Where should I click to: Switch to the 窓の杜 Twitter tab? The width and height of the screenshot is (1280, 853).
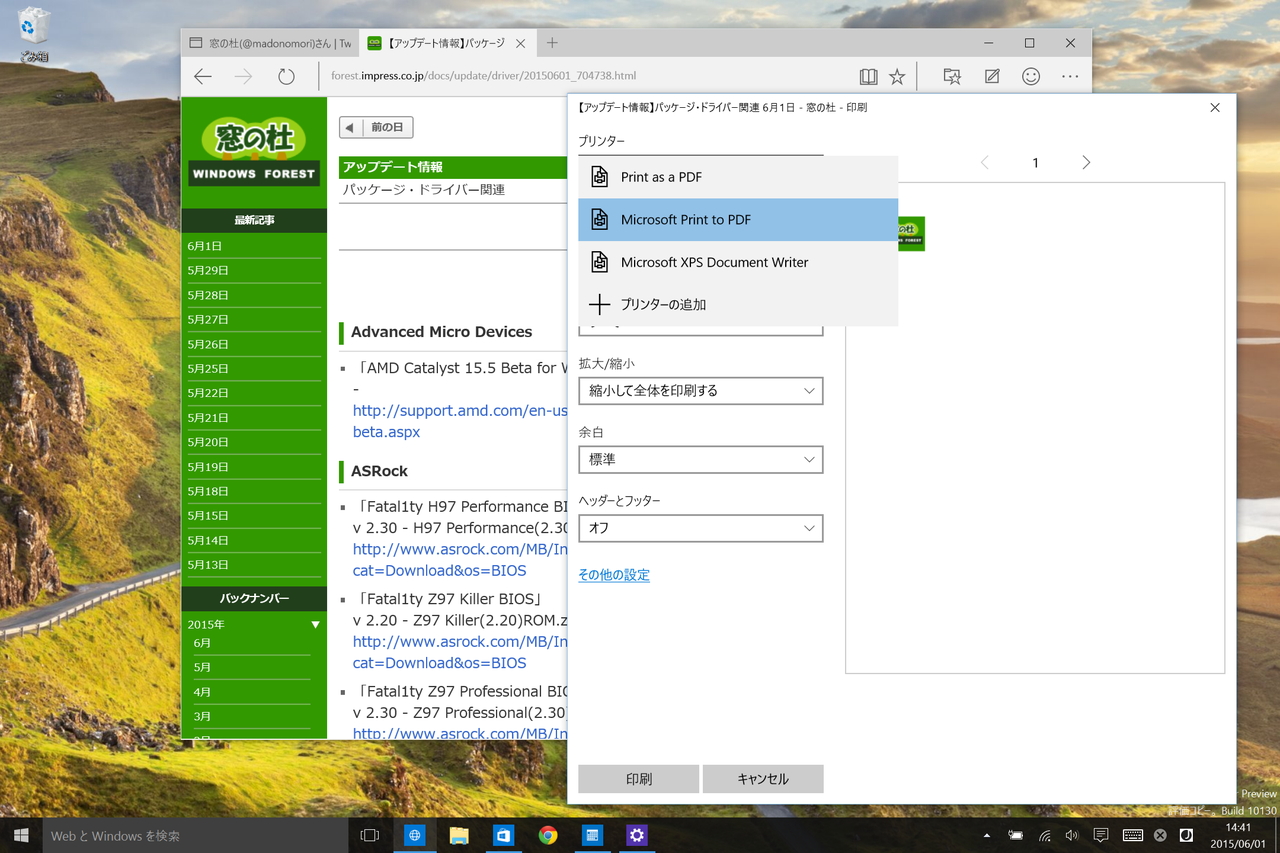[270, 42]
